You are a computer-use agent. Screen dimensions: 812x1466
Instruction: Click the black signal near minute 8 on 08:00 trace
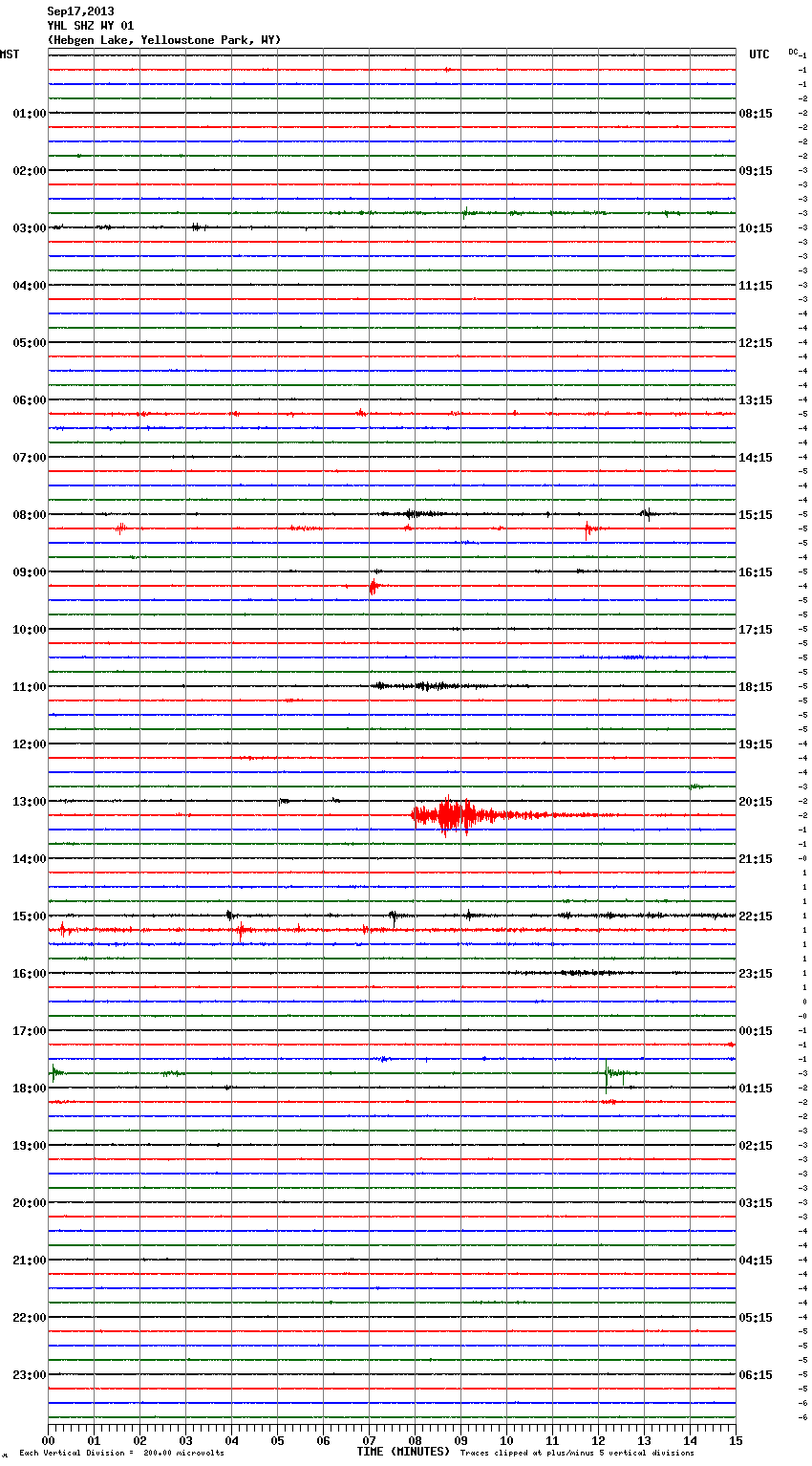point(413,514)
